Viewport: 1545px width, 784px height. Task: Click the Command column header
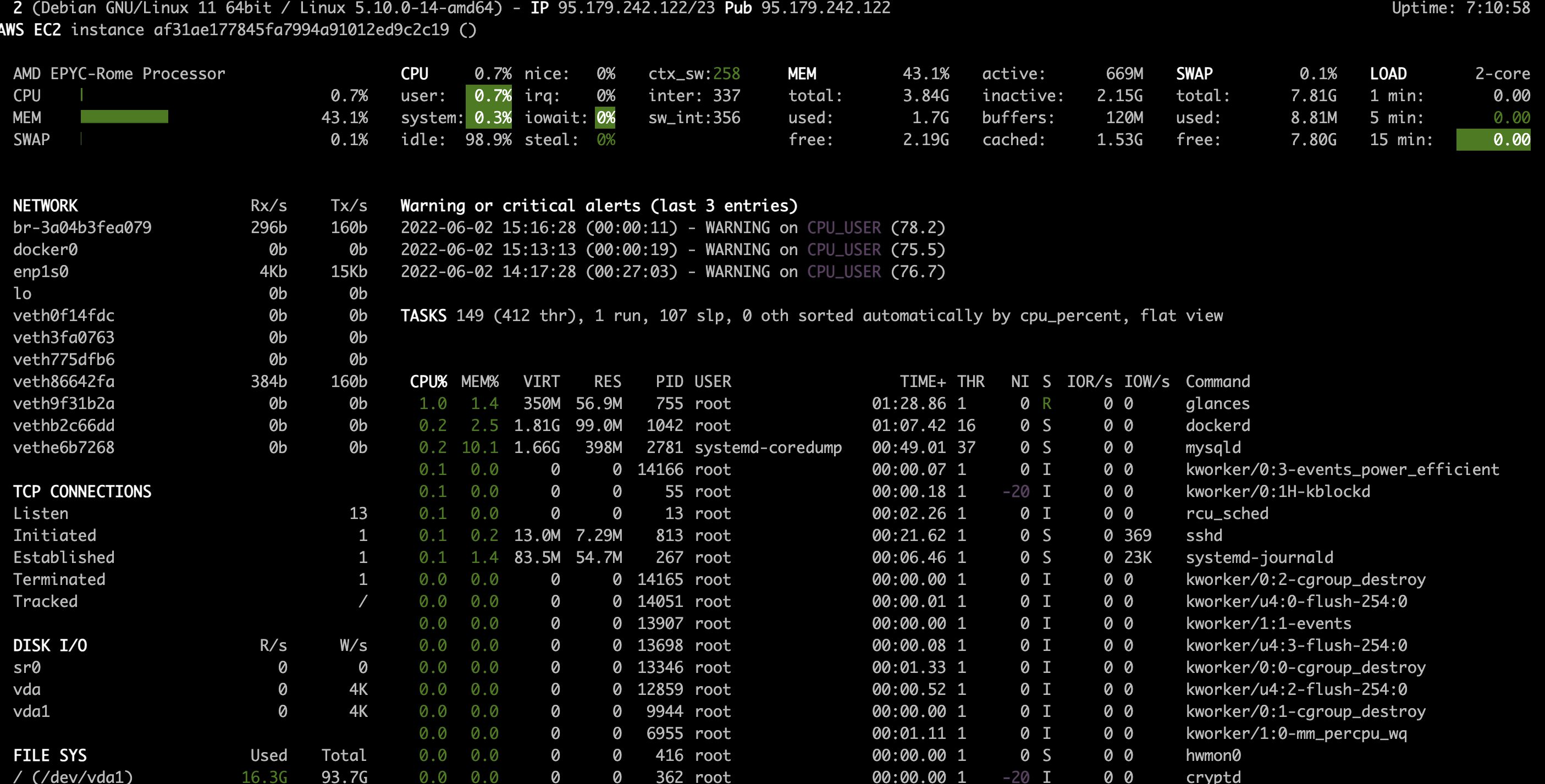click(1217, 382)
